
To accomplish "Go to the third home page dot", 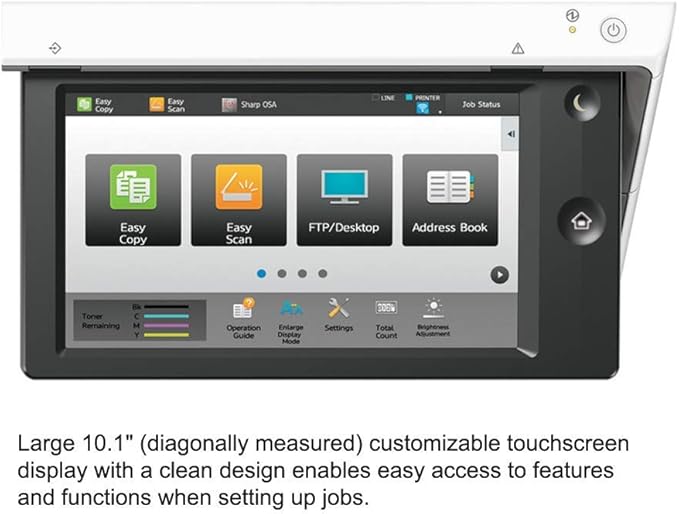I will (x=302, y=274).
